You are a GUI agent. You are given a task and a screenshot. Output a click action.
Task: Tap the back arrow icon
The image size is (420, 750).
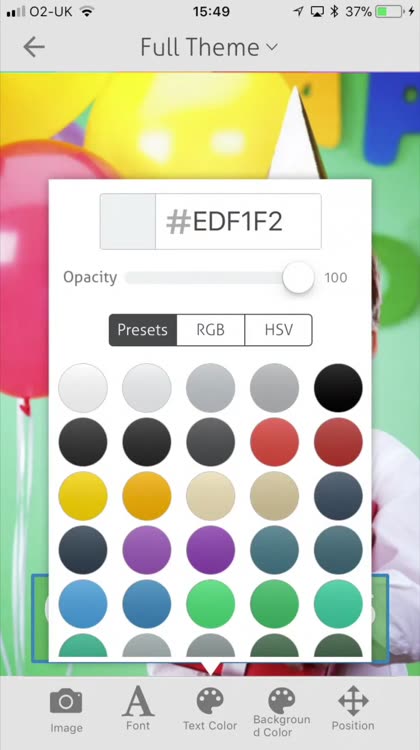tap(33, 47)
